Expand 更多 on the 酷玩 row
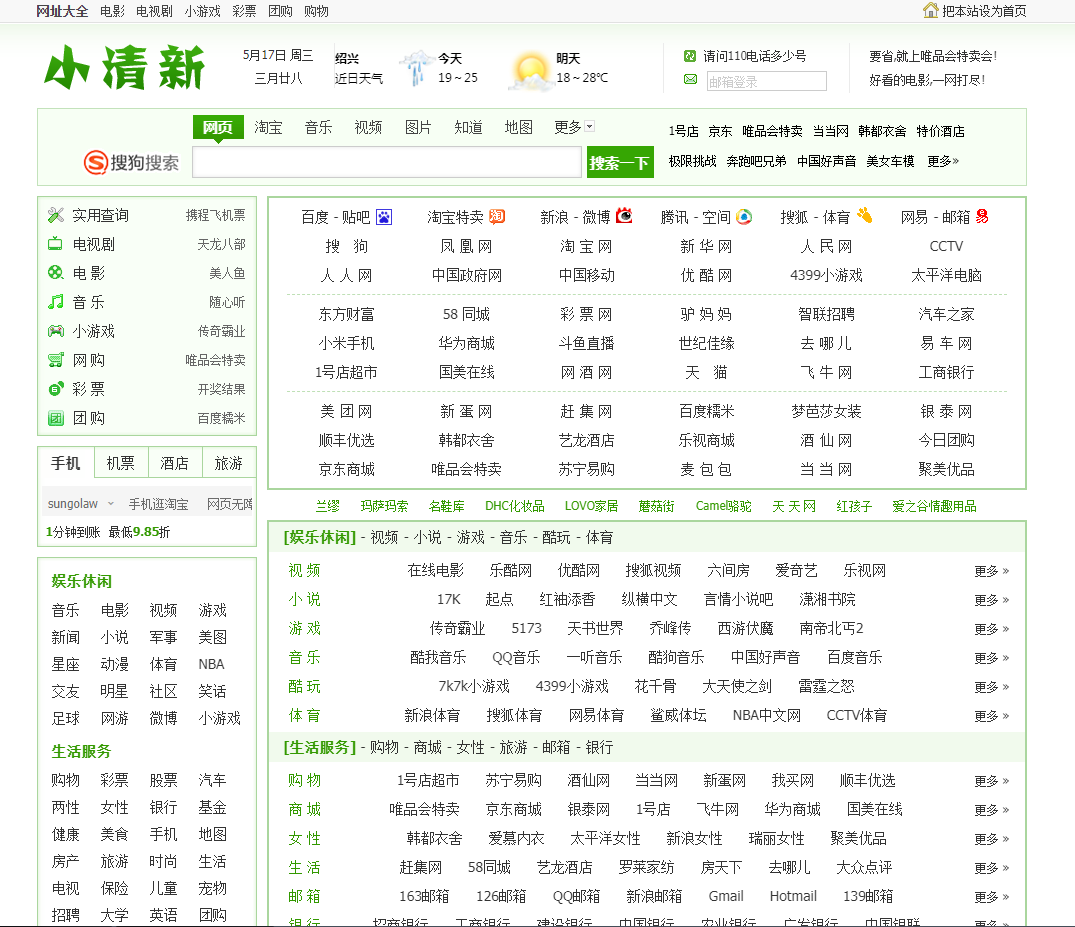Image resolution: width=1075 pixels, height=927 pixels. (991, 687)
